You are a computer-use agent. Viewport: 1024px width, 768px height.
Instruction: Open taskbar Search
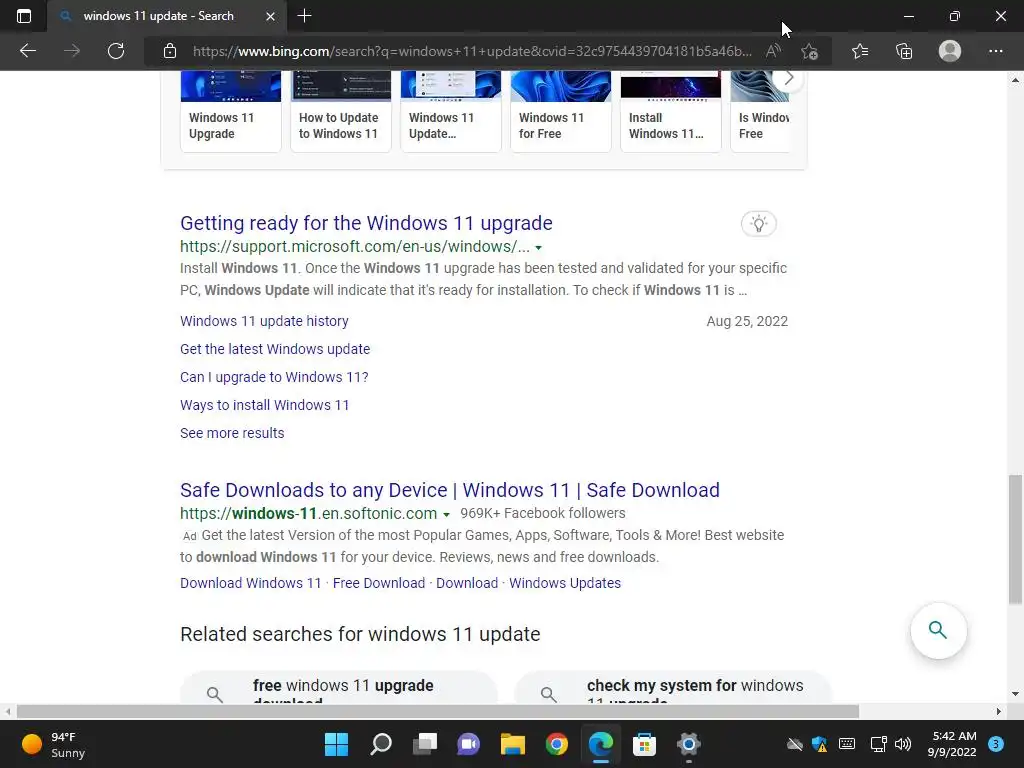381,744
